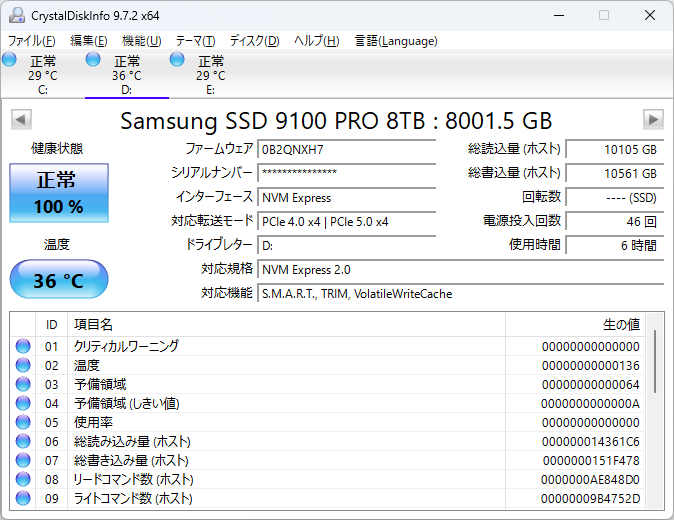Open the 編集(E) menu

click(89, 41)
